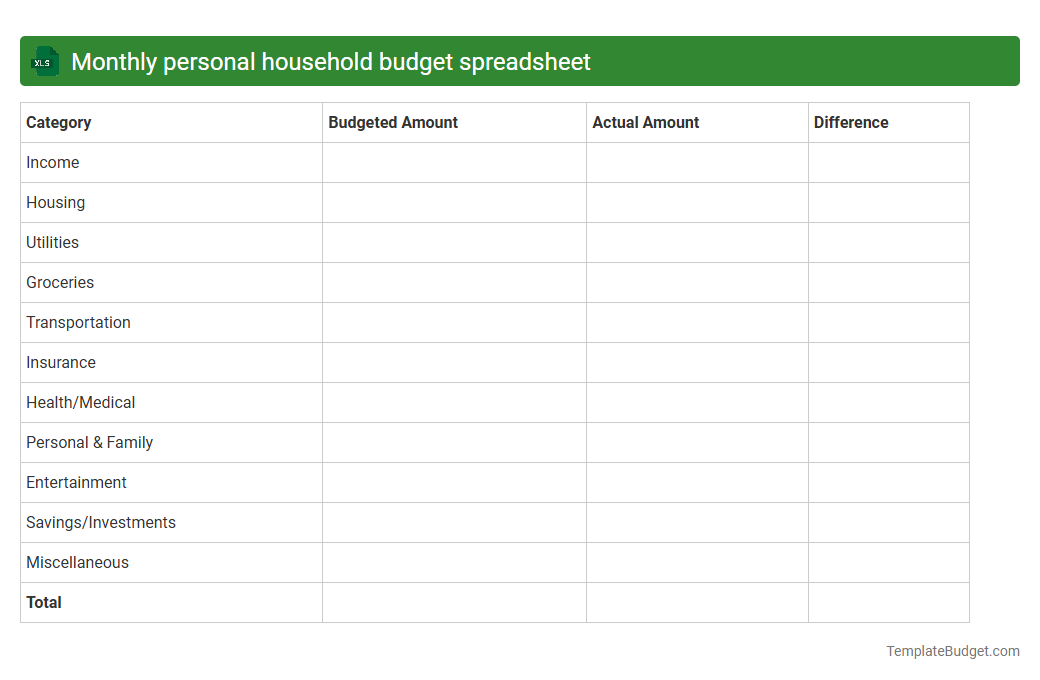Select the Savings/Investments cell
The image size is (1040, 680).
[x=100, y=522]
